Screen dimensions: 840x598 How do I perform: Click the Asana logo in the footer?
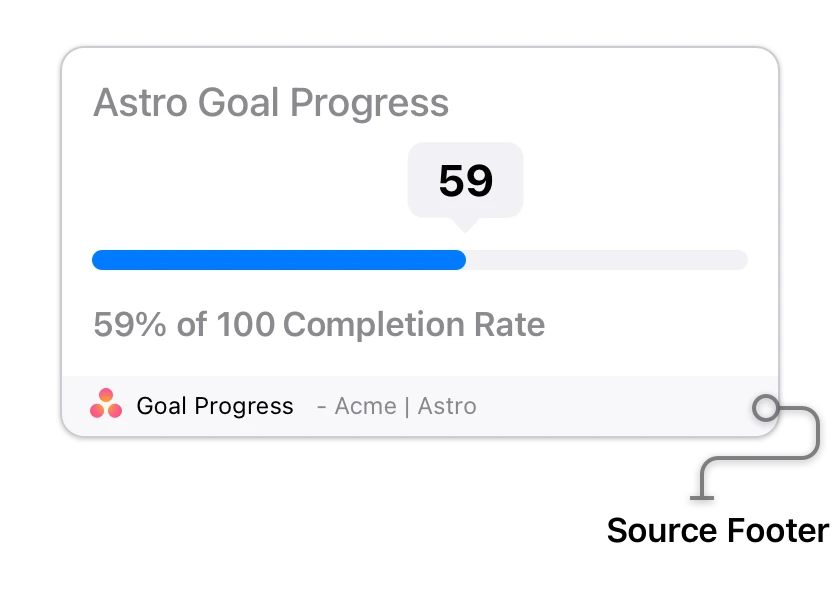point(106,403)
